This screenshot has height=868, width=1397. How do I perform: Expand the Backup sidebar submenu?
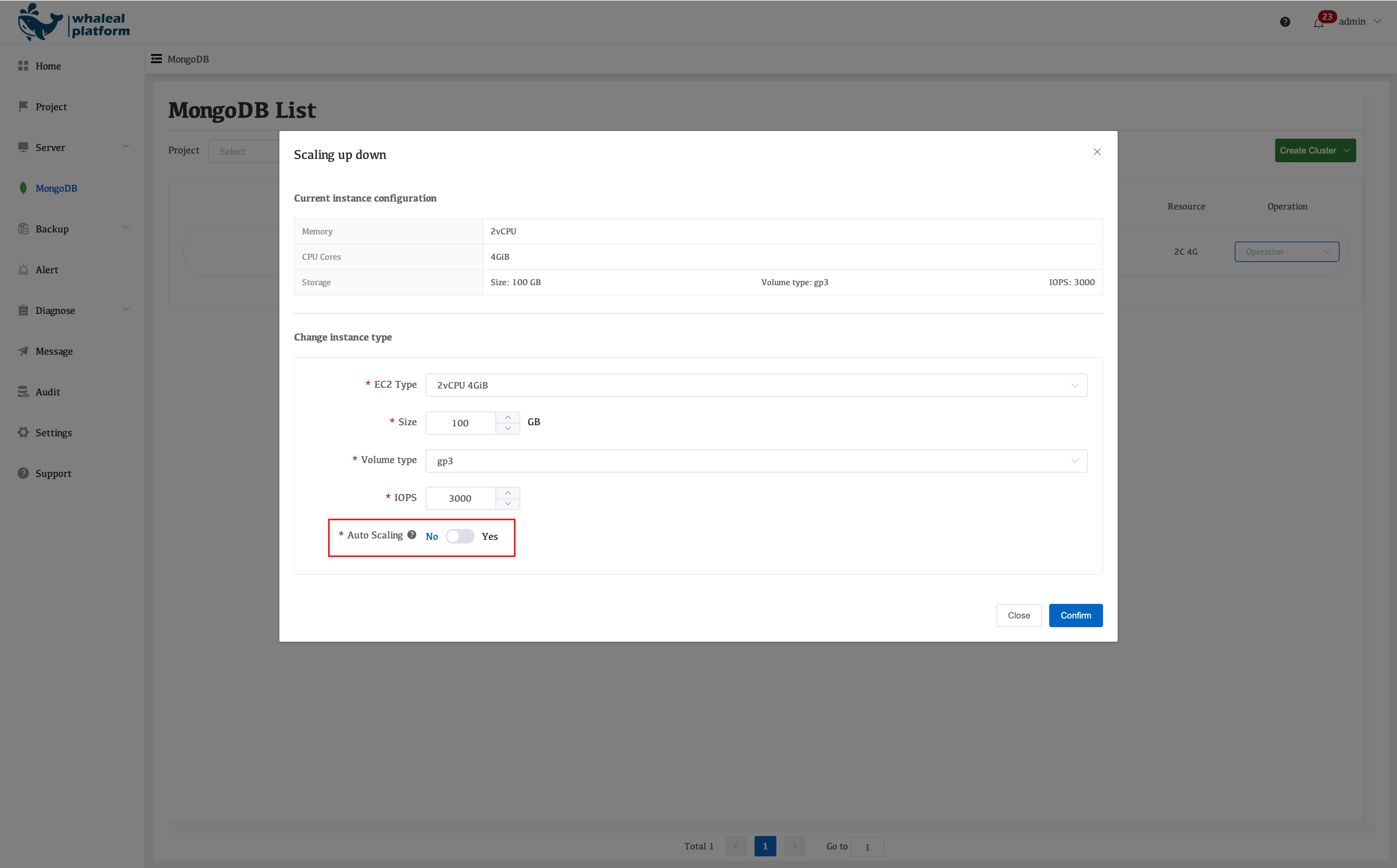pos(126,228)
